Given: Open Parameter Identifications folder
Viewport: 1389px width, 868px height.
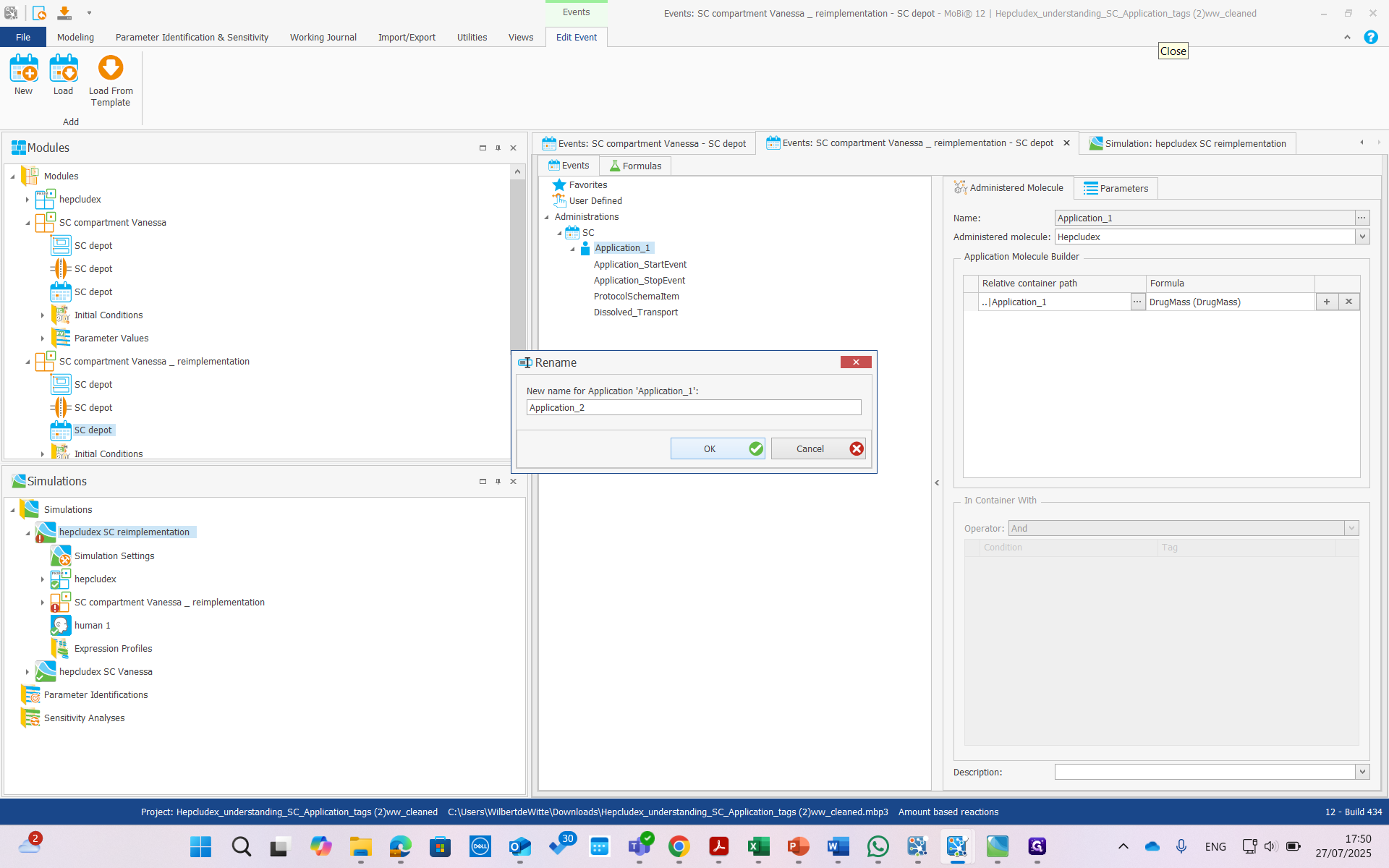Looking at the screenshot, I should 95,695.
